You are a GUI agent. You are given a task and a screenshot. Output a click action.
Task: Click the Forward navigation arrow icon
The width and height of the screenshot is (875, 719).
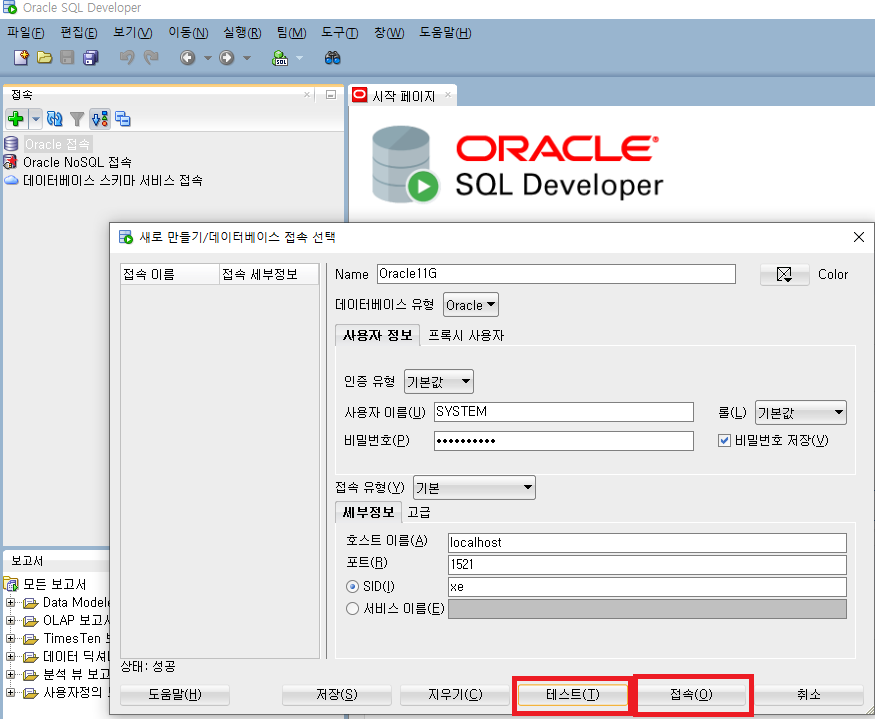pyautogui.click(x=227, y=57)
